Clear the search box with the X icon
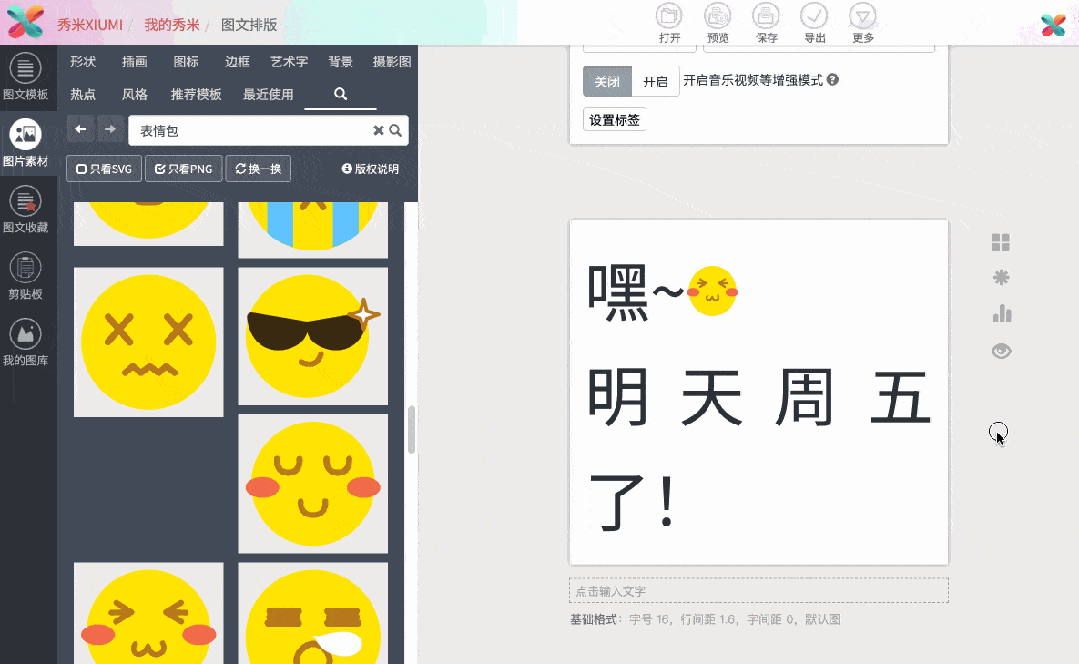 (x=378, y=131)
